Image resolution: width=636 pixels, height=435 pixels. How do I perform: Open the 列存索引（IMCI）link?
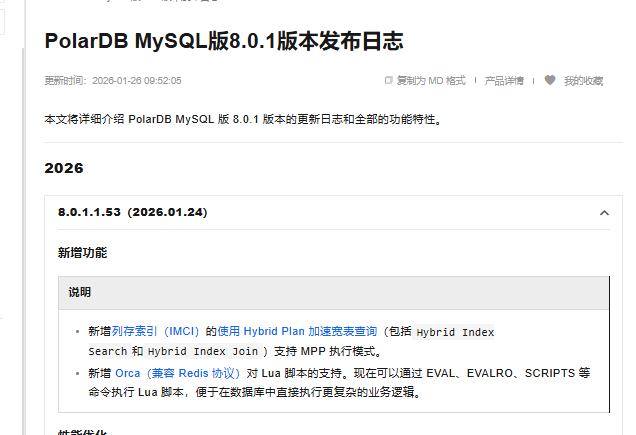[x=155, y=331]
